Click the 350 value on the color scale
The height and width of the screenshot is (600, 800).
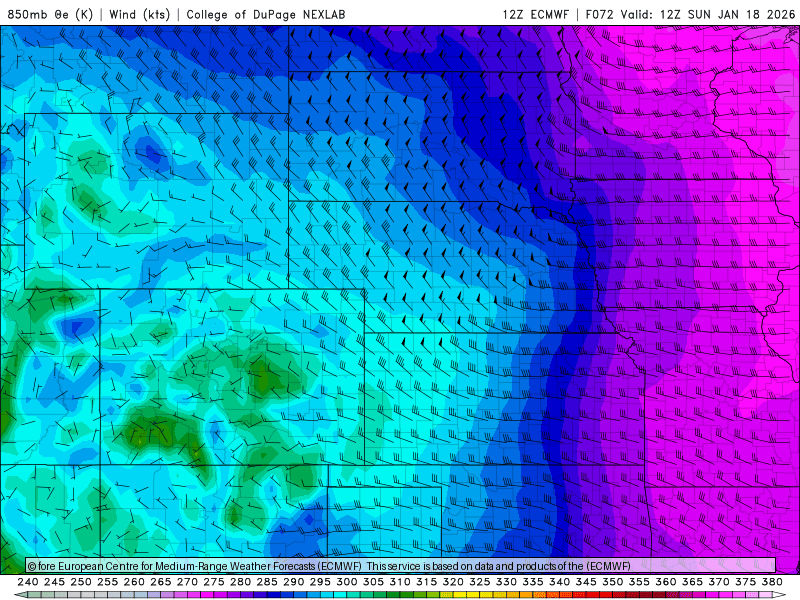(x=612, y=582)
